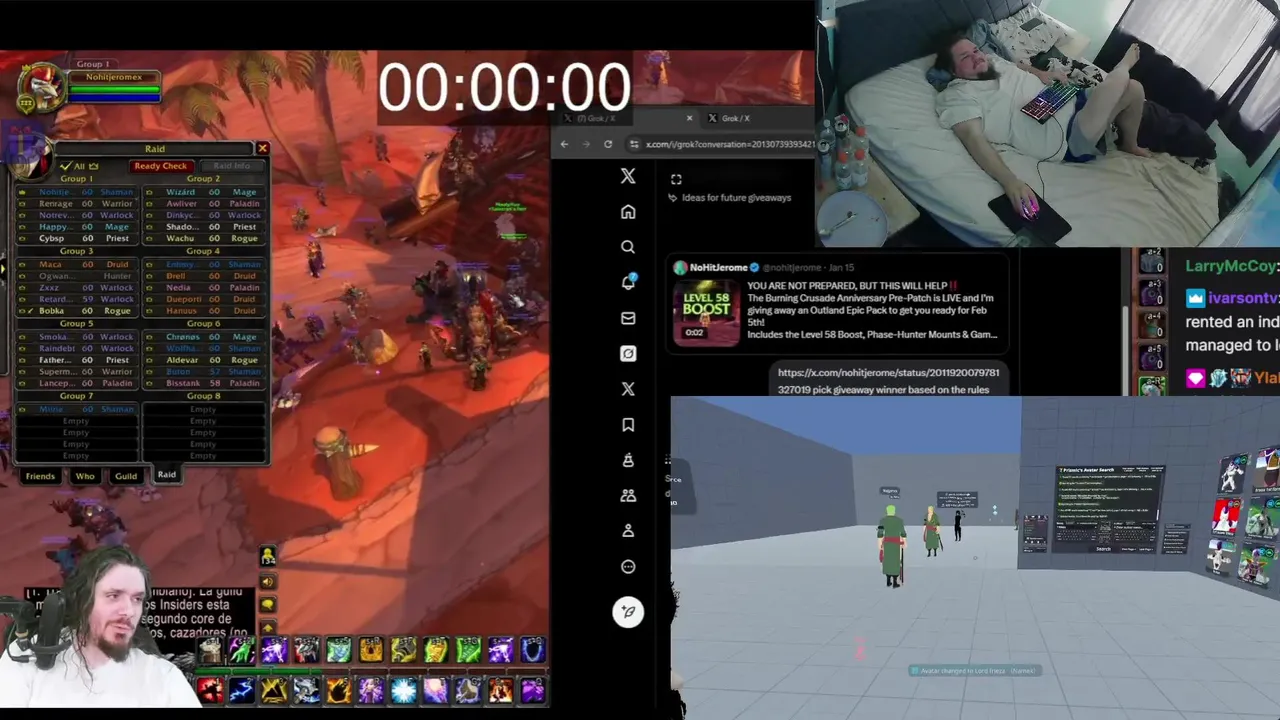Open the NoHitJerome profile name in the post

click(x=718, y=268)
